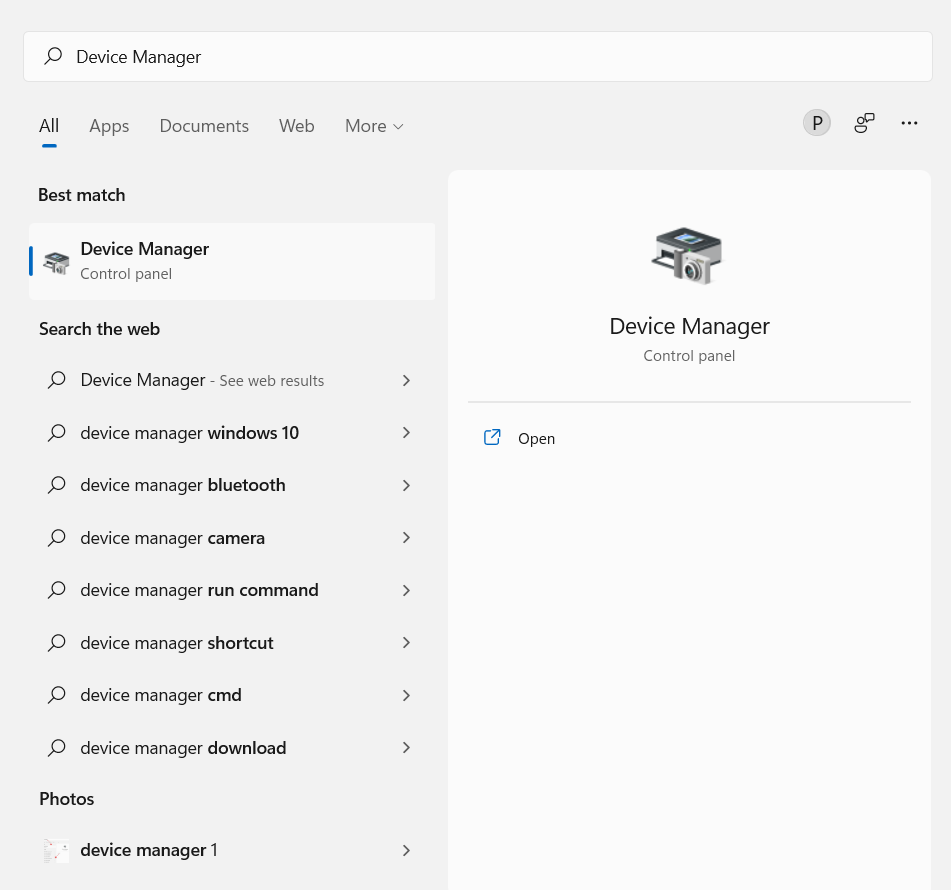Select the Web filter tab
951x890 pixels.
coord(296,126)
